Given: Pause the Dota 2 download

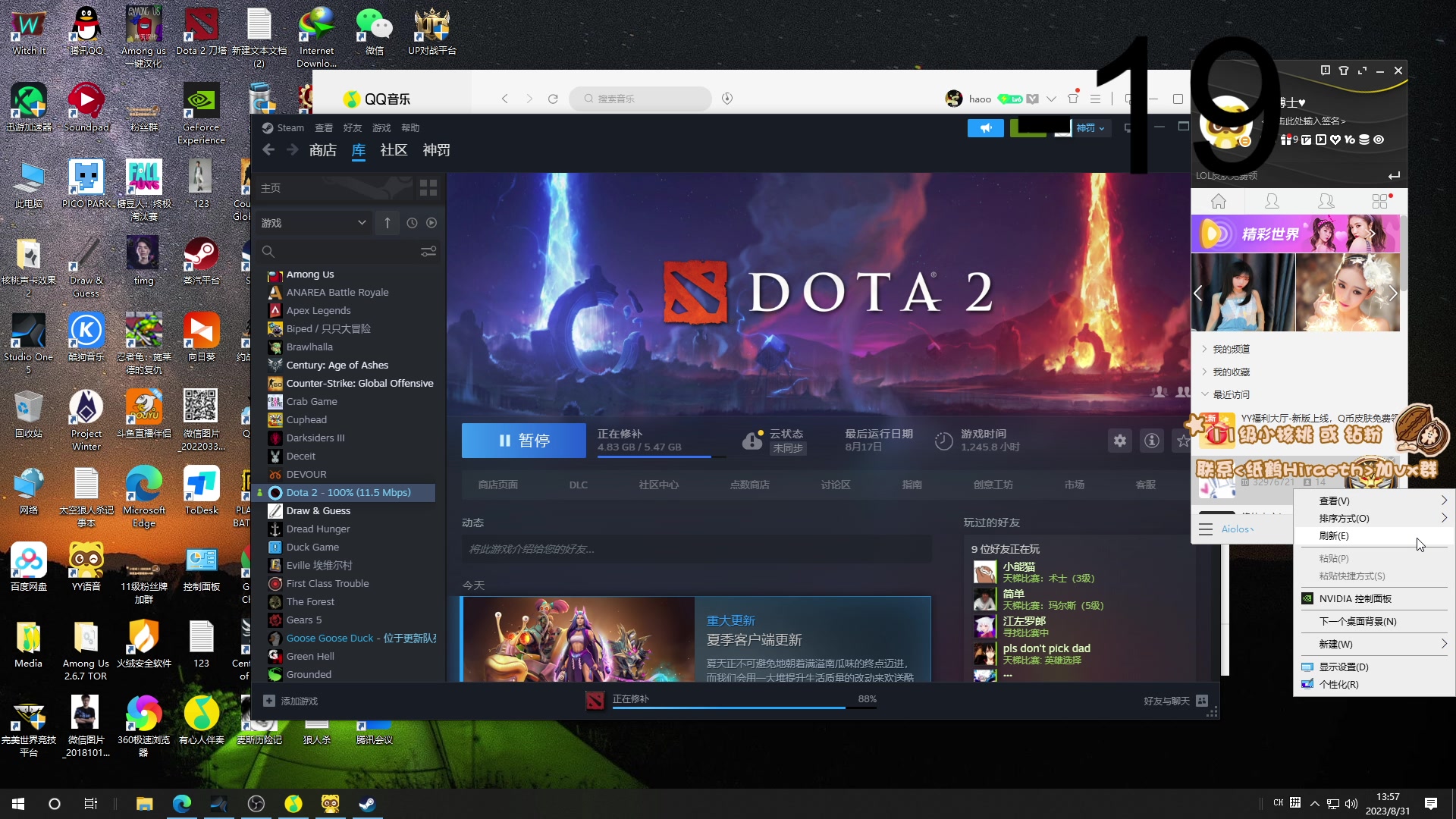Looking at the screenshot, I should coord(523,441).
